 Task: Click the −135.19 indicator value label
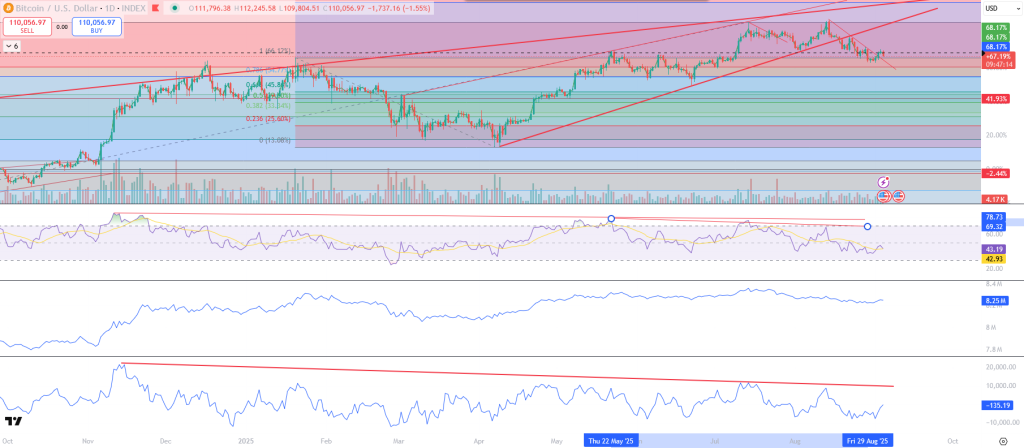tap(997, 405)
